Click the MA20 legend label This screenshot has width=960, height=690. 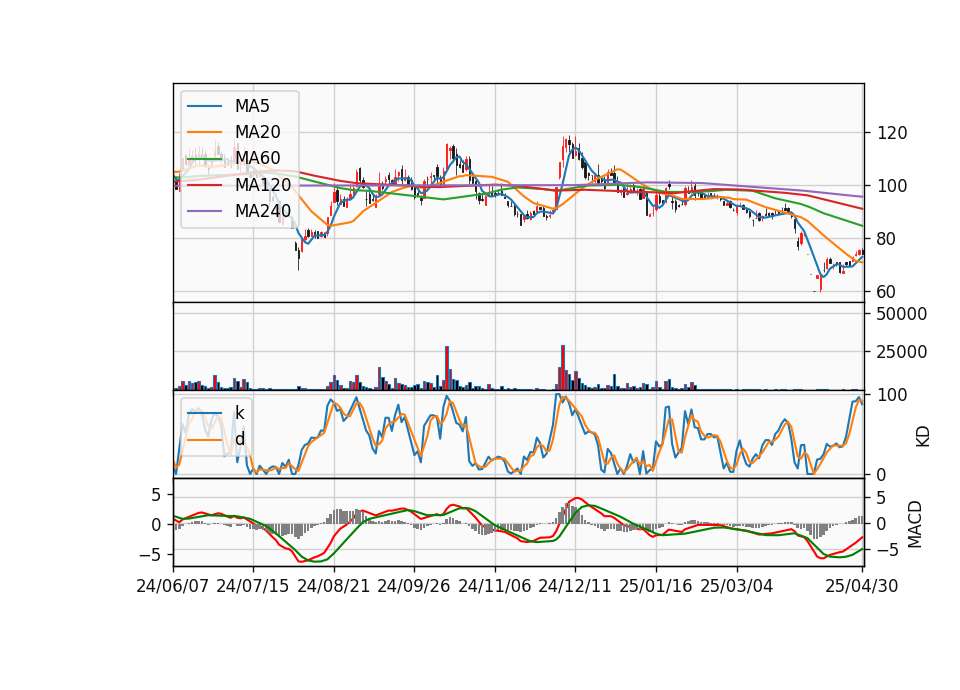(257, 132)
